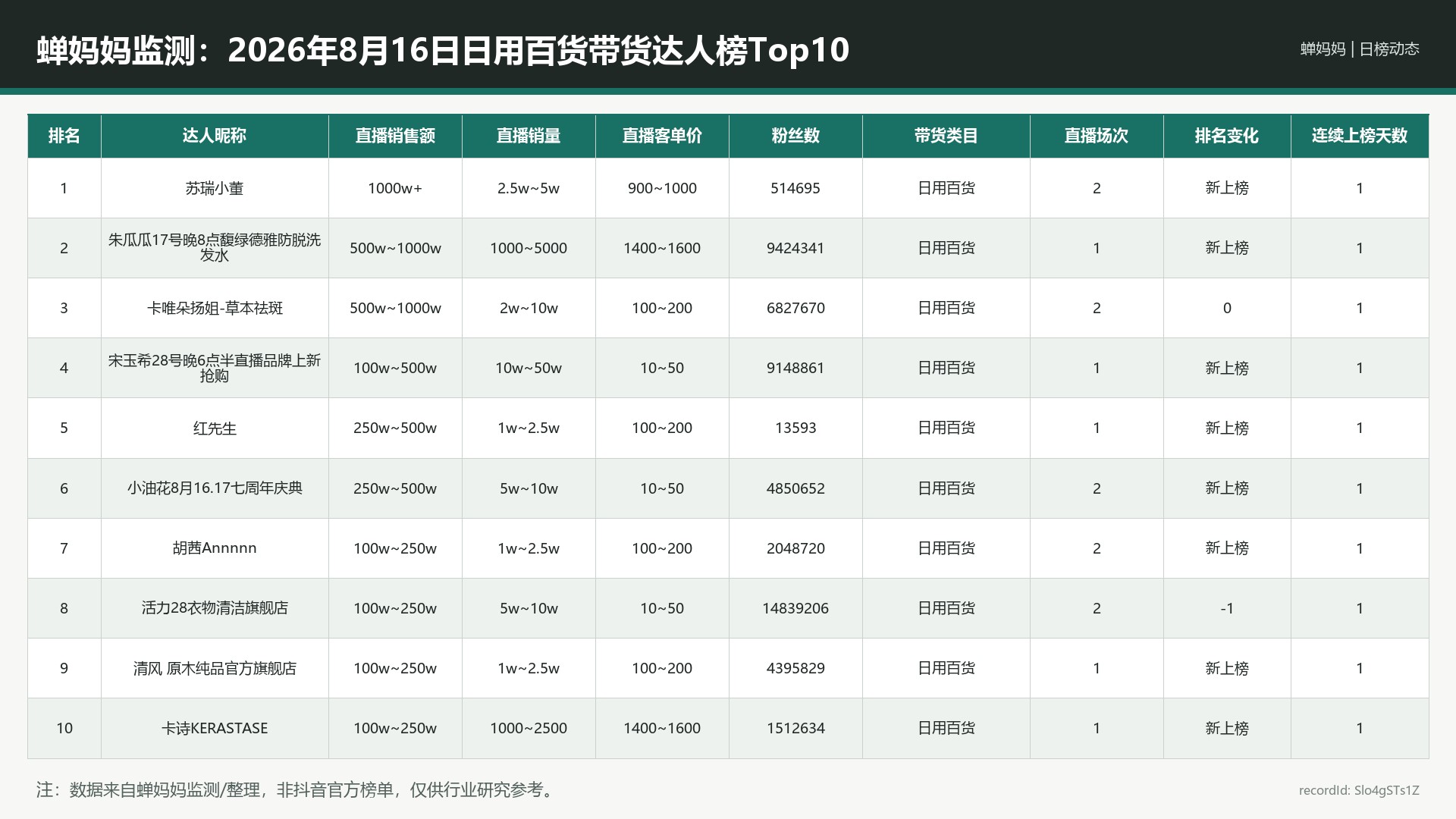Click the sales value 1000w+
The width and height of the screenshot is (1456, 819).
pyautogui.click(x=395, y=188)
